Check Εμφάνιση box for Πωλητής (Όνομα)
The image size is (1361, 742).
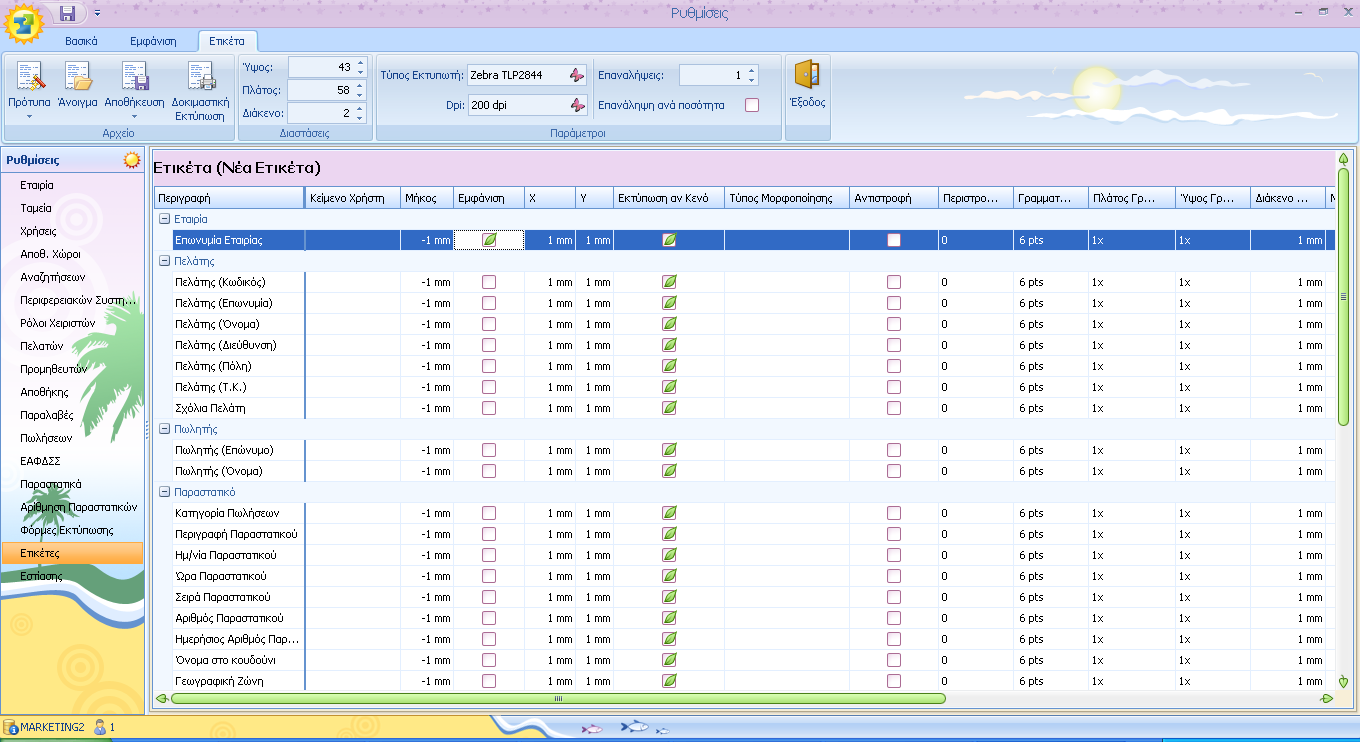tap(489, 471)
